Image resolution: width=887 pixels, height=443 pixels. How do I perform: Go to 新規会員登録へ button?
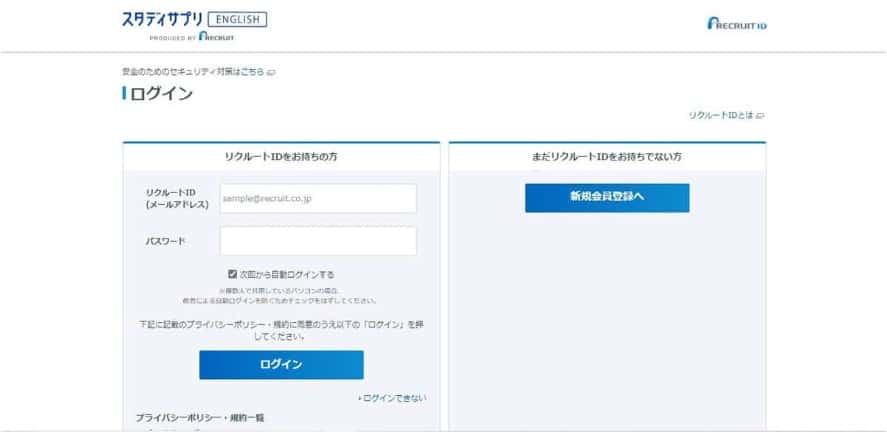click(x=607, y=197)
